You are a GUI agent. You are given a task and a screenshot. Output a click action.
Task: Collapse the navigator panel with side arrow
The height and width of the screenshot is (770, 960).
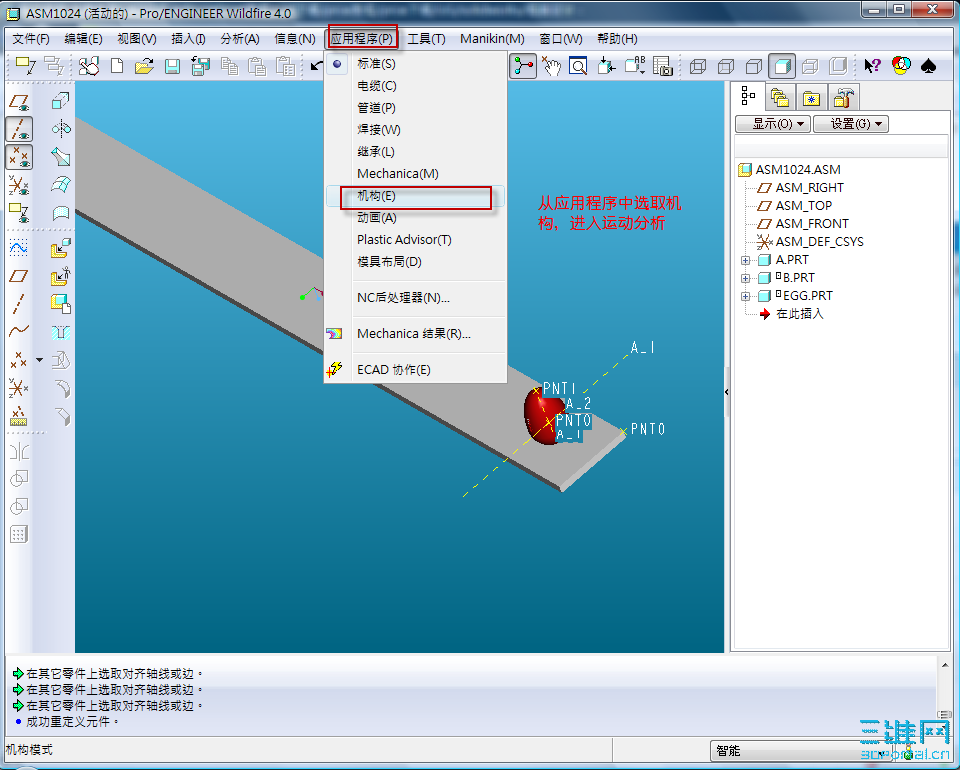[727, 392]
